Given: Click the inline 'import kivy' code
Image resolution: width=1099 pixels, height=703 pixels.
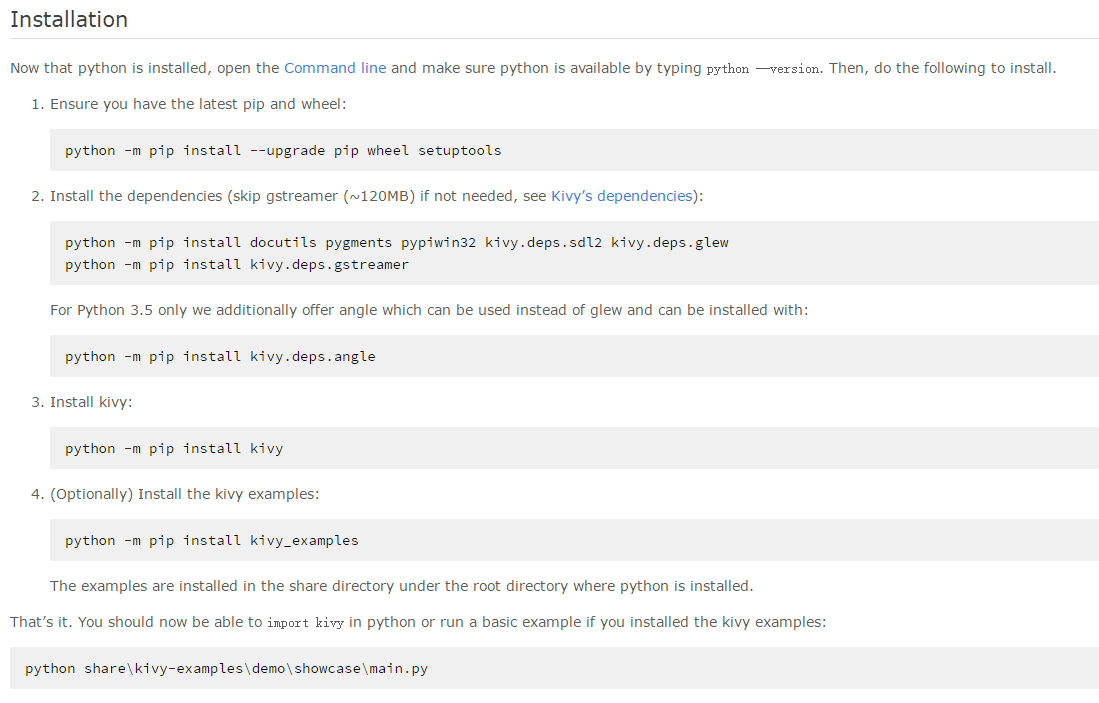Looking at the screenshot, I should pos(305,623).
